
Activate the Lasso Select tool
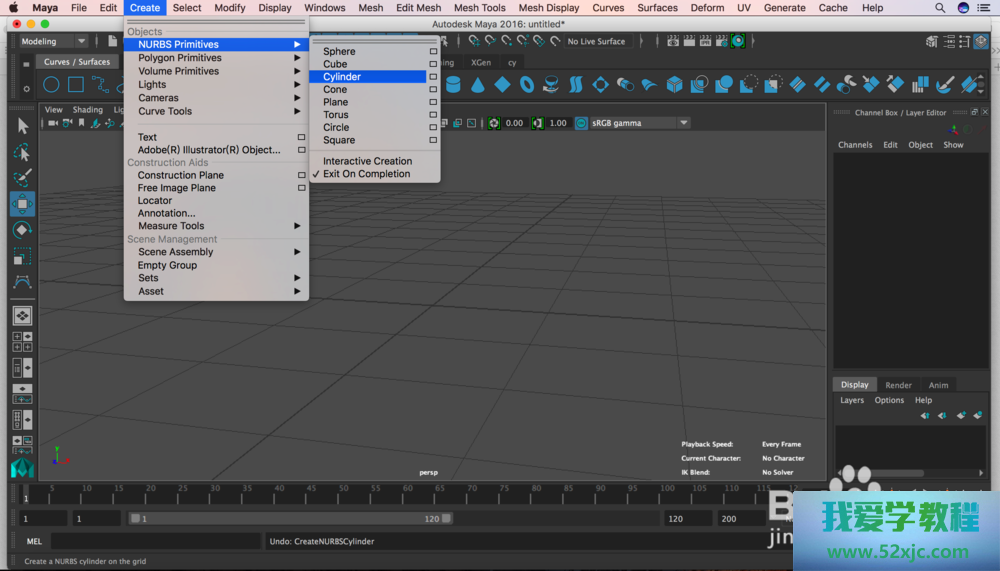point(22,153)
